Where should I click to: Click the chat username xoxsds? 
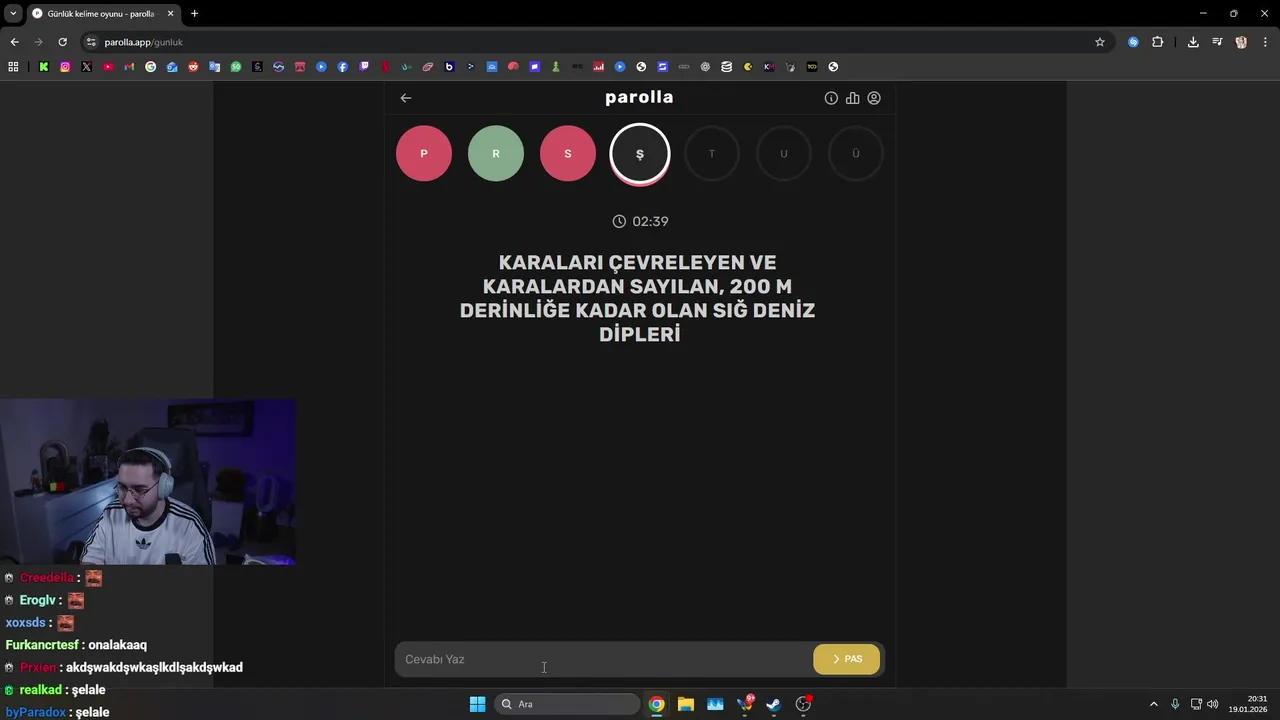26,623
